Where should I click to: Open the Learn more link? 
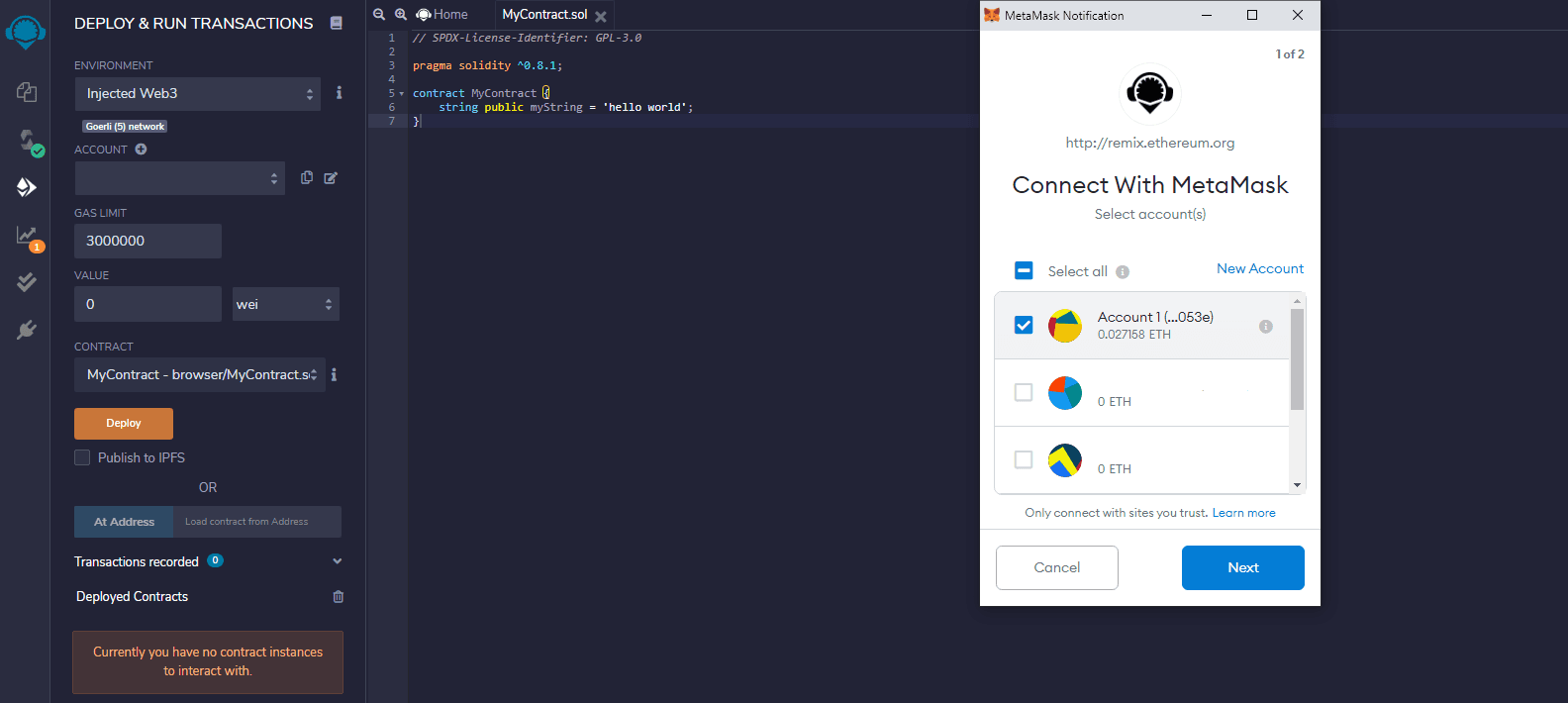[1244, 513]
